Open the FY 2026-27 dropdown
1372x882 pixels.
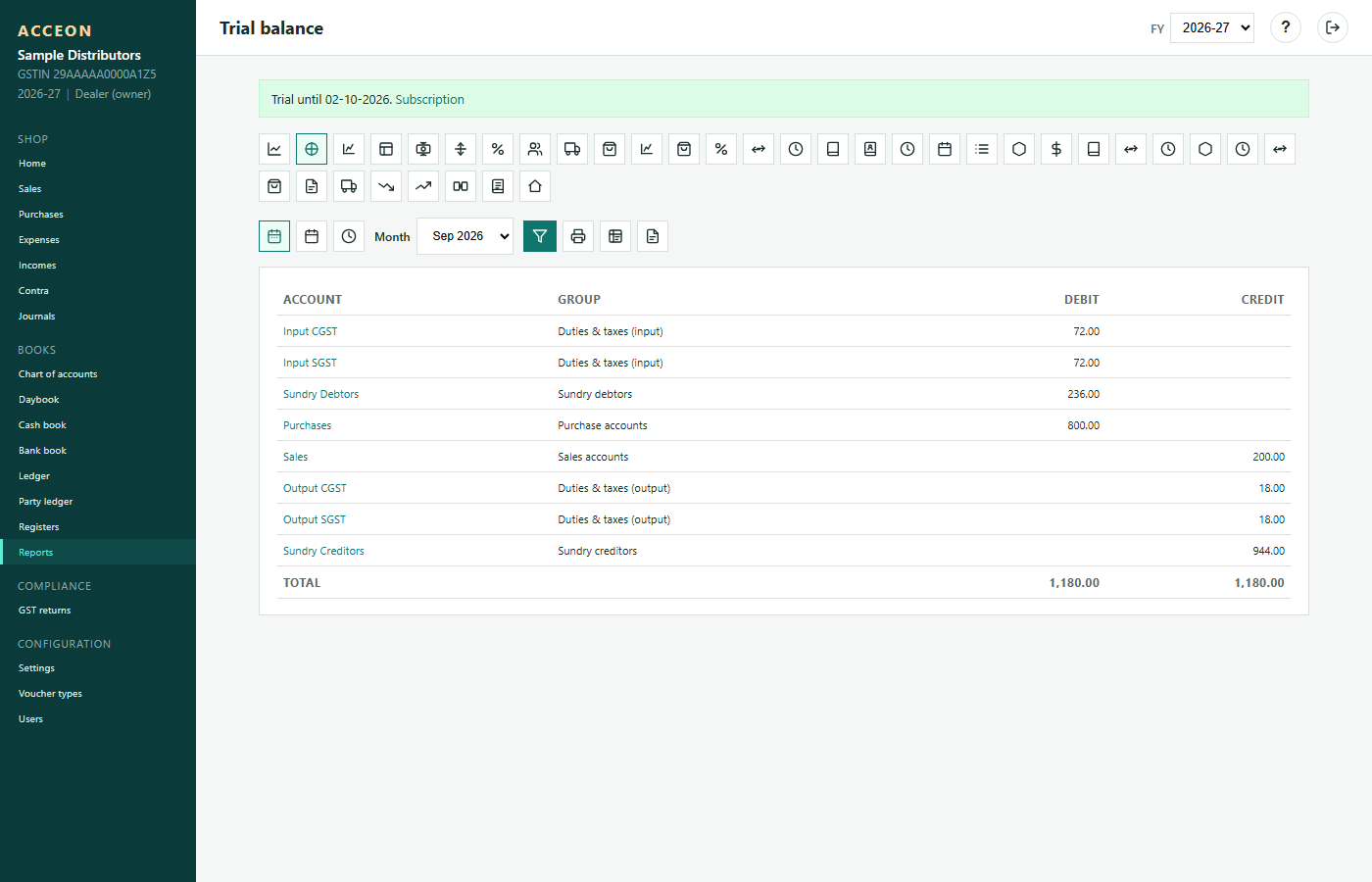coord(1212,27)
